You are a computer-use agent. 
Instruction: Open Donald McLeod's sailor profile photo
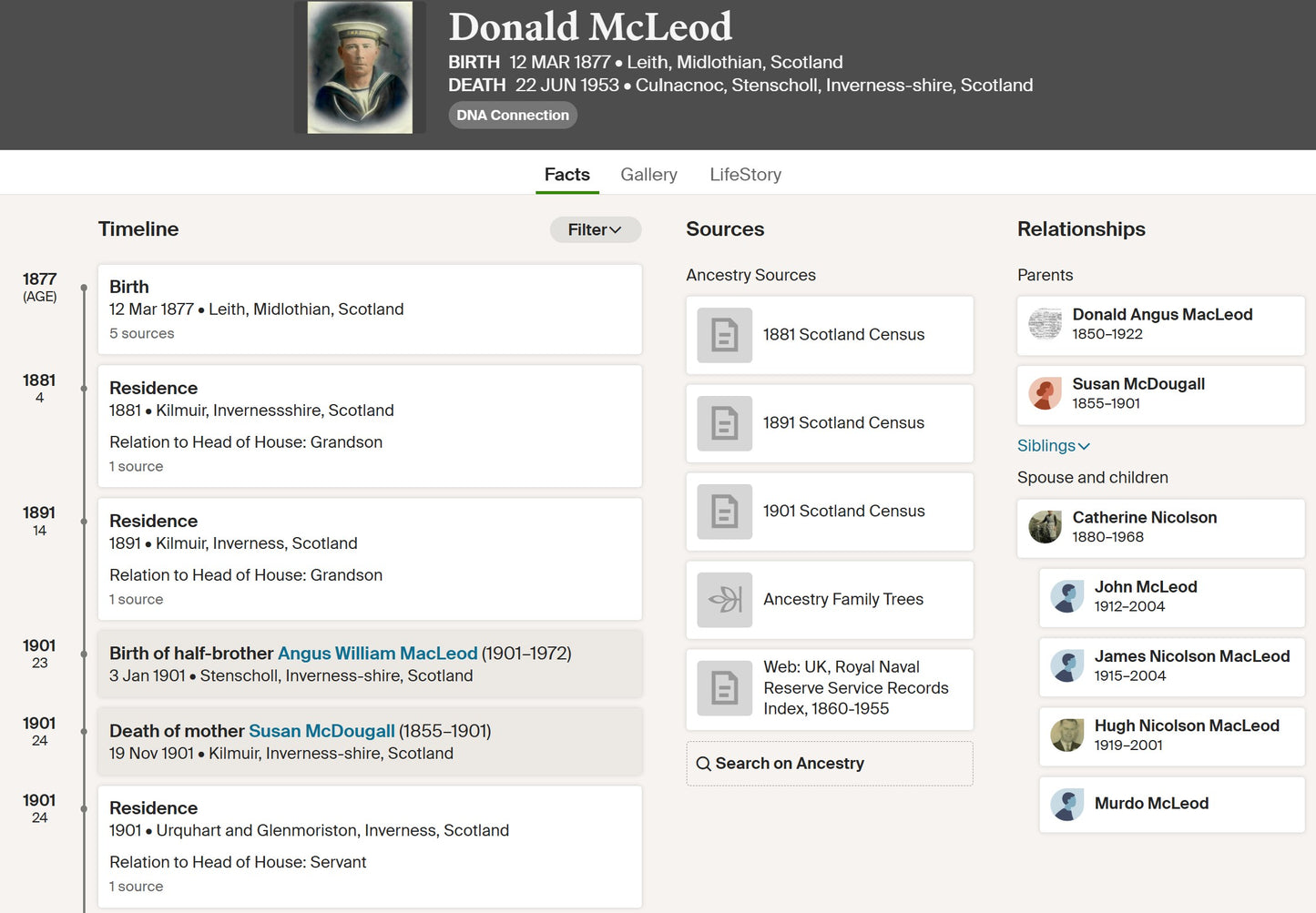click(360, 67)
